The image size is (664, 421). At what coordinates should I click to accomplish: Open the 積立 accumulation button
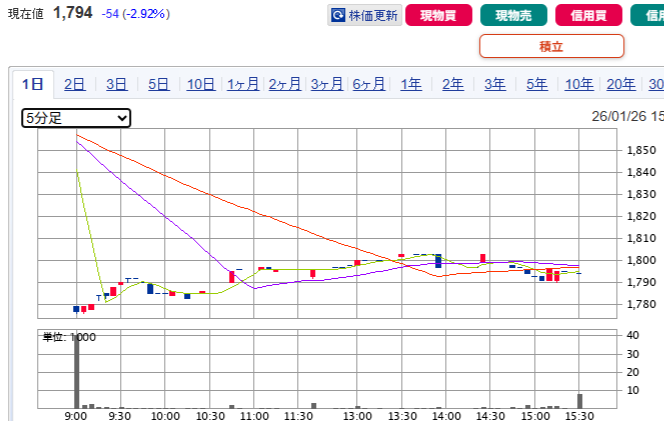(x=551, y=46)
